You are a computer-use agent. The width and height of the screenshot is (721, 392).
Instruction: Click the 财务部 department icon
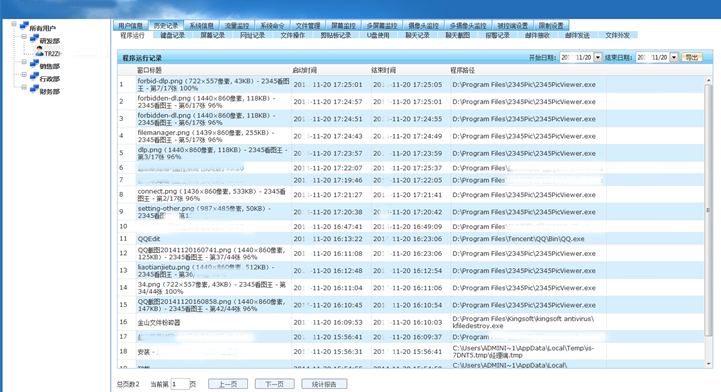(x=34, y=89)
